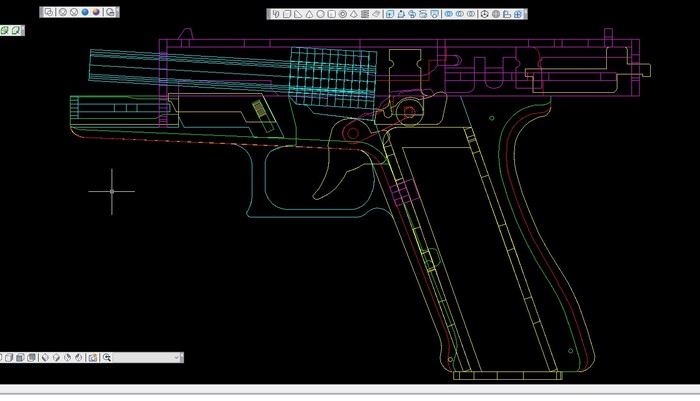Choose the Torus tool in modeling toolbar
The image size is (700, 401).
[343, 14]
